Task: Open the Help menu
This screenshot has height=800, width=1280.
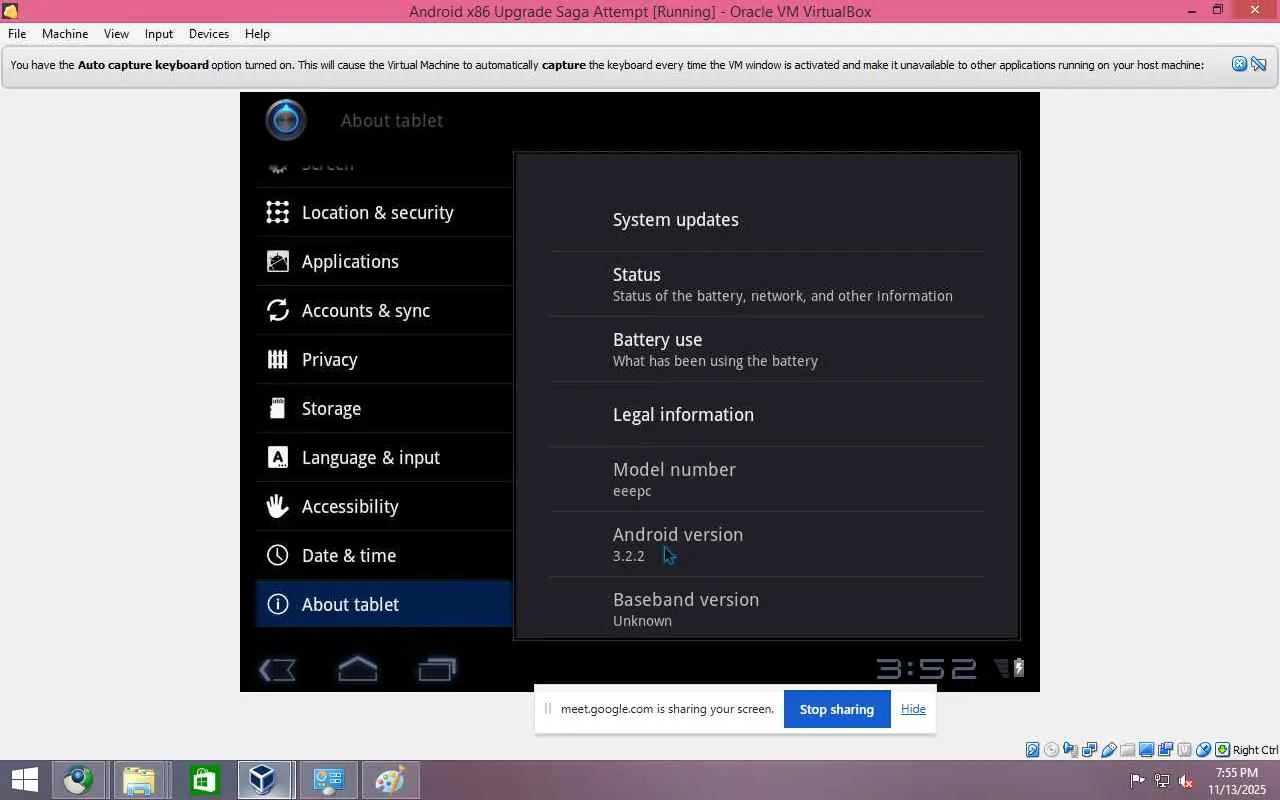Action: pos(257,33)
